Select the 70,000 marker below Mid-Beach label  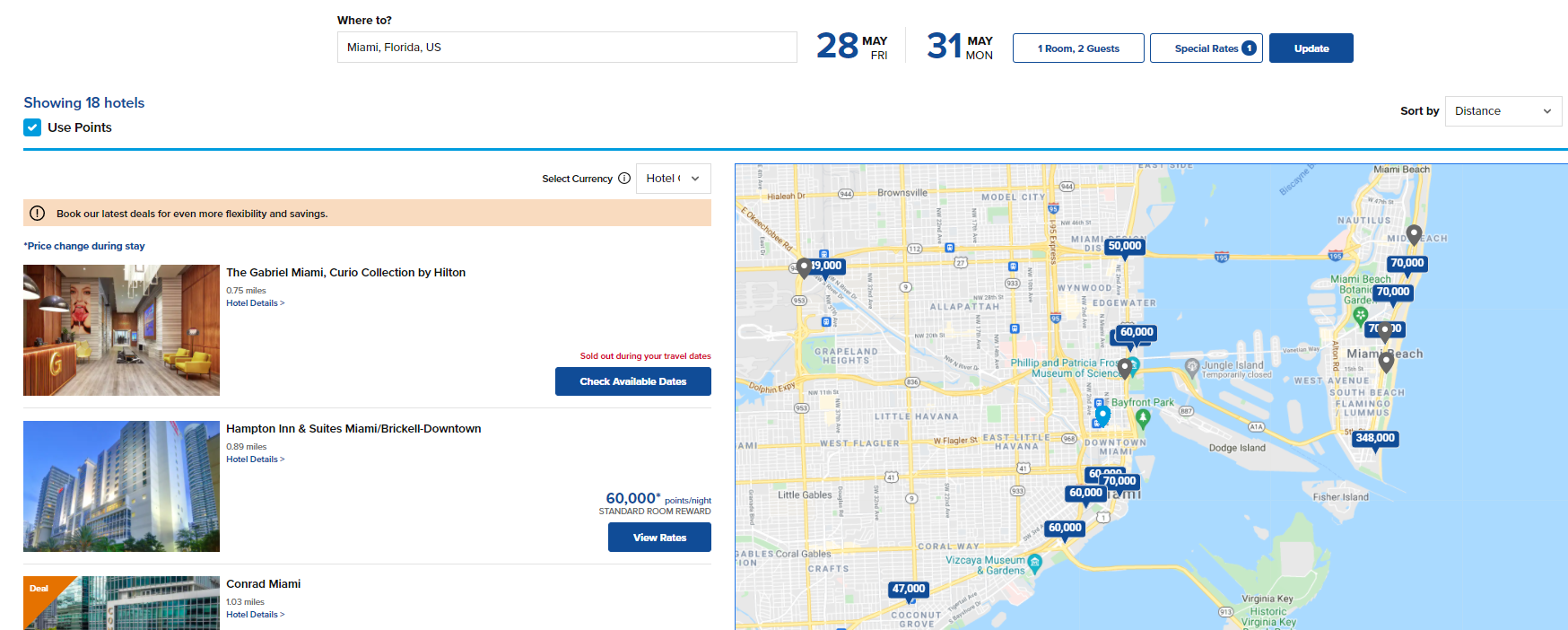[x=1407, y=264]
